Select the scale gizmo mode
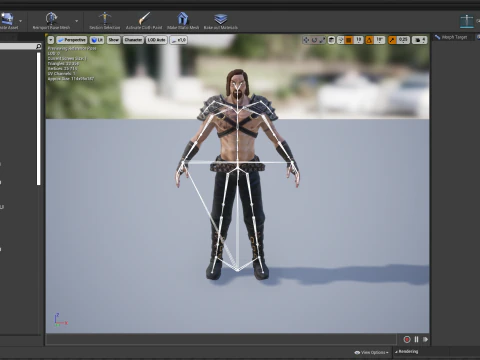The width and height of the screenshot is (480, 360). click(322, 40)
